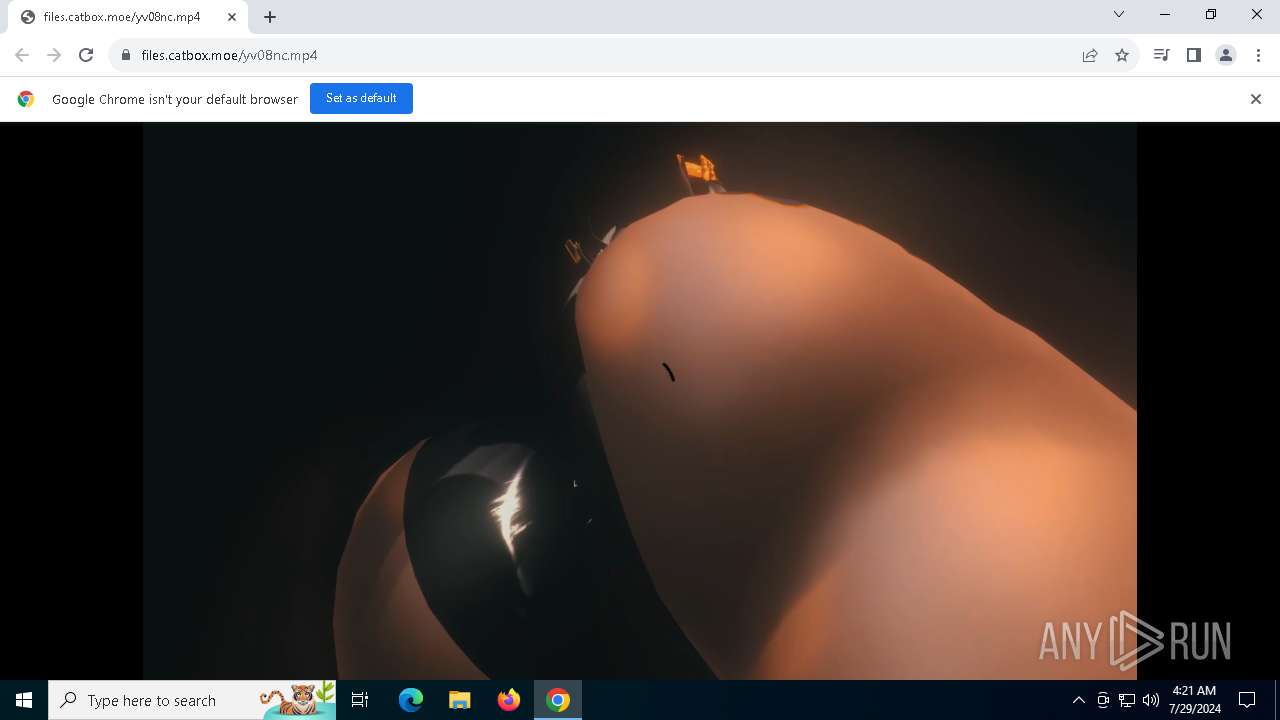Open File Explorer from the taskbar
Image resolution: width=1280 pixels, height=720 pixels.
tap(460, 700)
